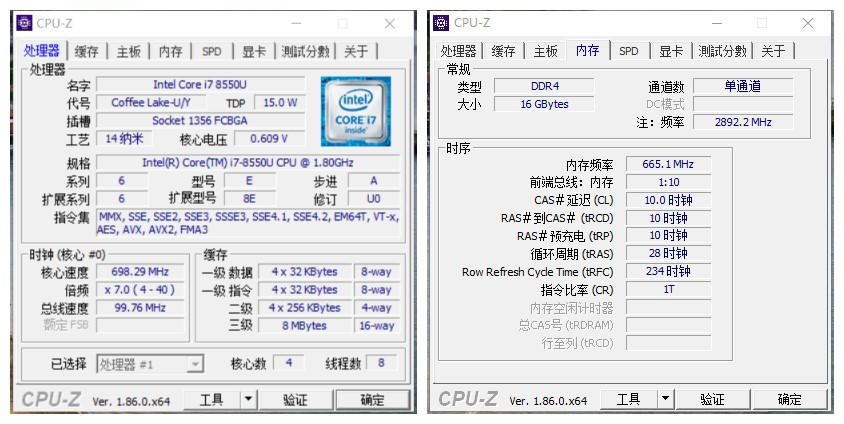Switch to 显卡 tab in right window
Viewport: 844px width, 424px height.
[671, 51]
